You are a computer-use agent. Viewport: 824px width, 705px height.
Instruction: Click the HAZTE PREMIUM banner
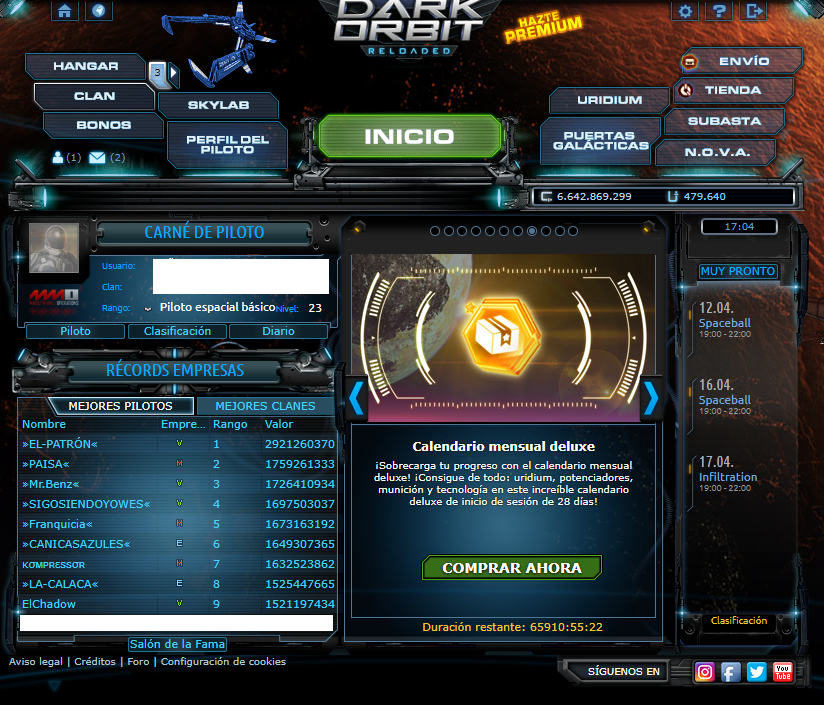coord(543,27)
